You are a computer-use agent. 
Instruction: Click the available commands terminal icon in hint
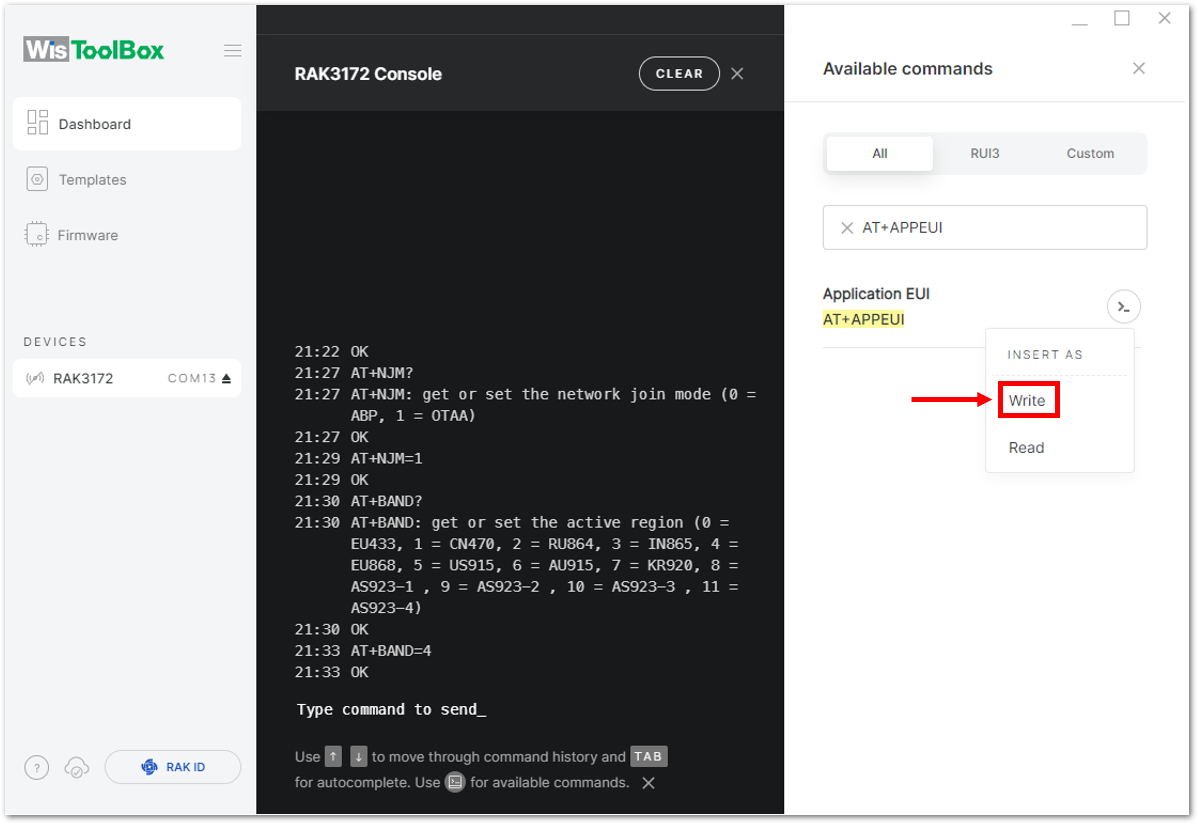[x=455, y=782]
